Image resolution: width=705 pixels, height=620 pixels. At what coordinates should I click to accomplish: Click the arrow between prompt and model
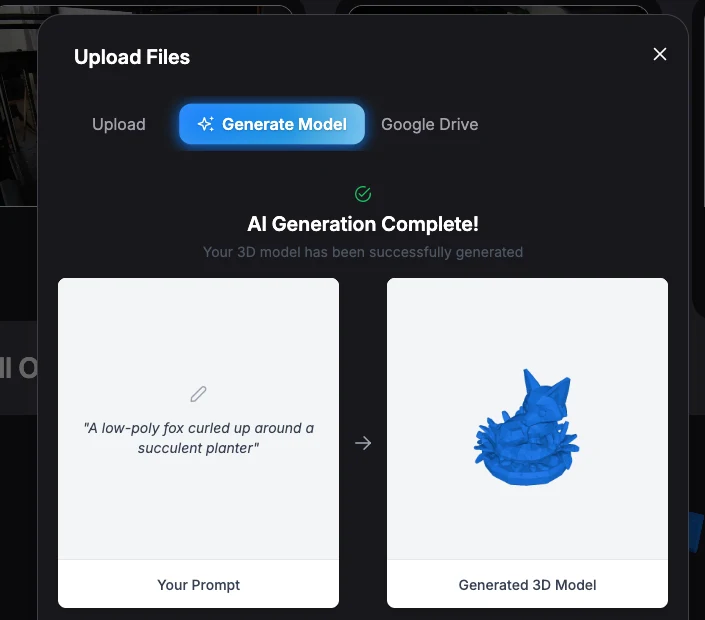pos(363,443)
